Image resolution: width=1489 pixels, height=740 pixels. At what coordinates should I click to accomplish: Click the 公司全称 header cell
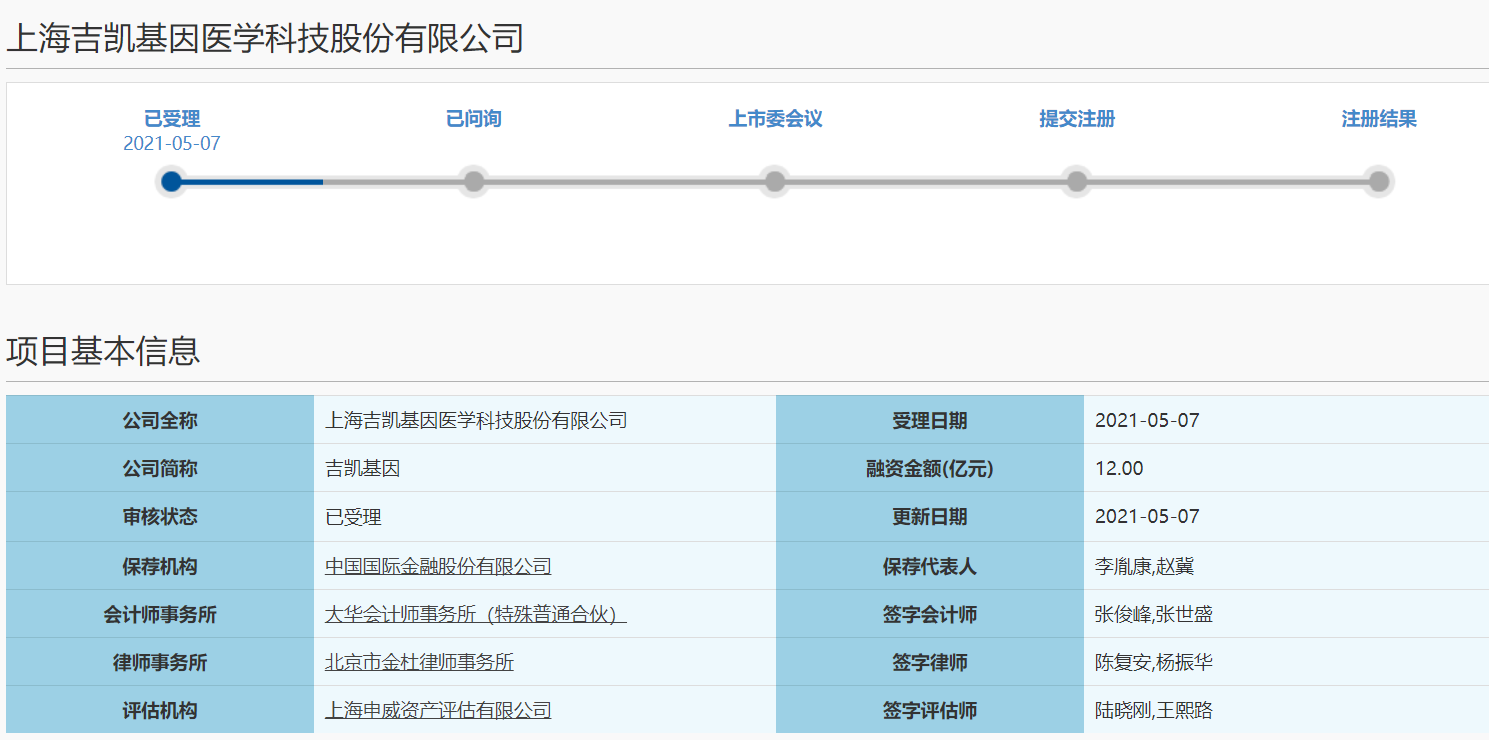[x=160, y=420]
